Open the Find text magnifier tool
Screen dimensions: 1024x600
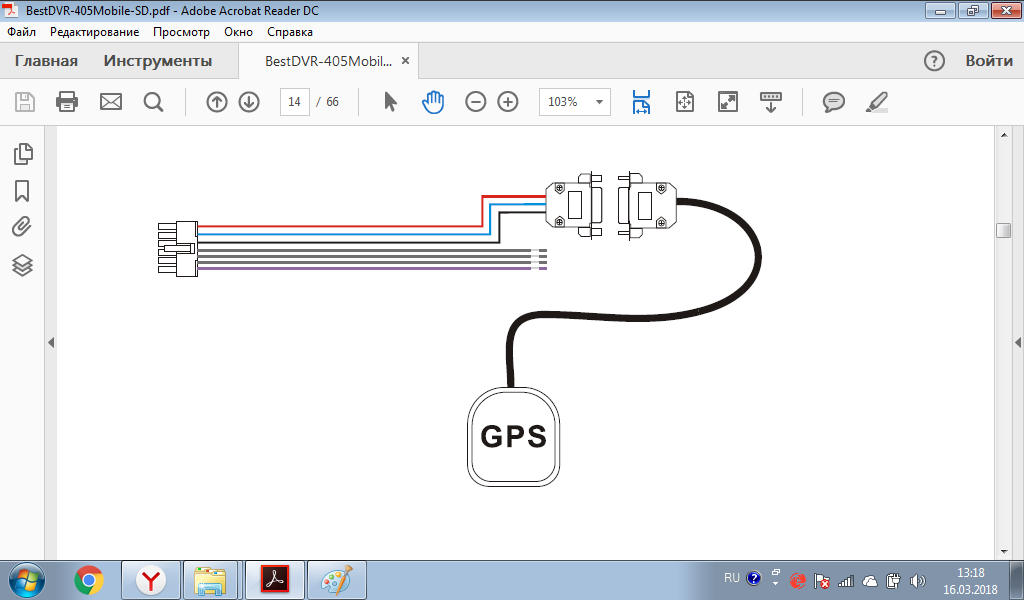click(x=153, y=102)
